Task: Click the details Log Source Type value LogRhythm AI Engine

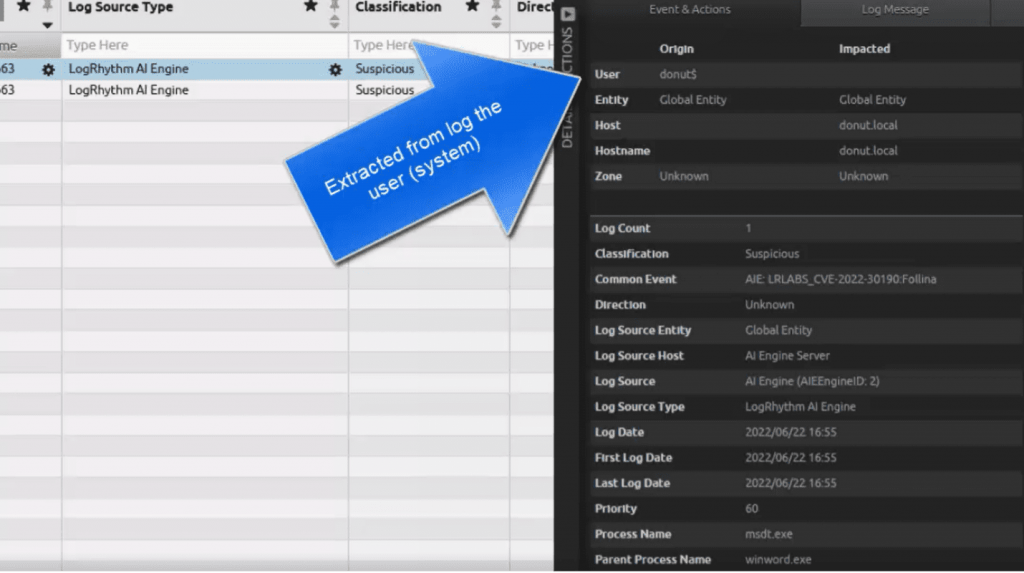Action: click(800, 407)
